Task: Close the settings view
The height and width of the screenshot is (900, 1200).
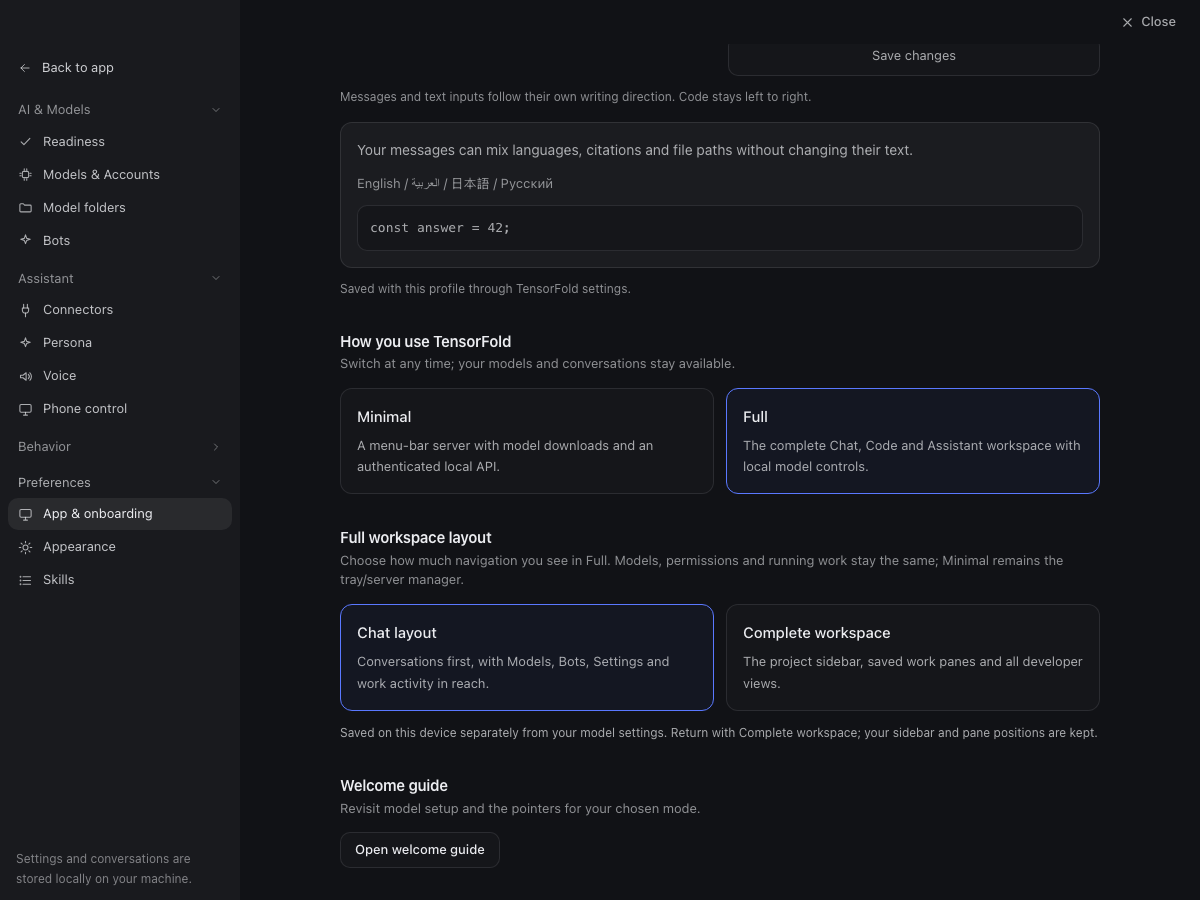Action: pos(1148,22)
